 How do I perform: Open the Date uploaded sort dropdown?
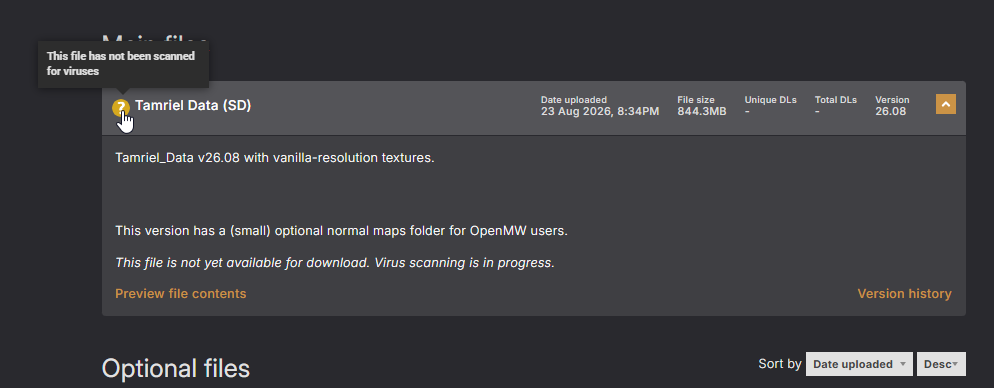tap(859, 364)
